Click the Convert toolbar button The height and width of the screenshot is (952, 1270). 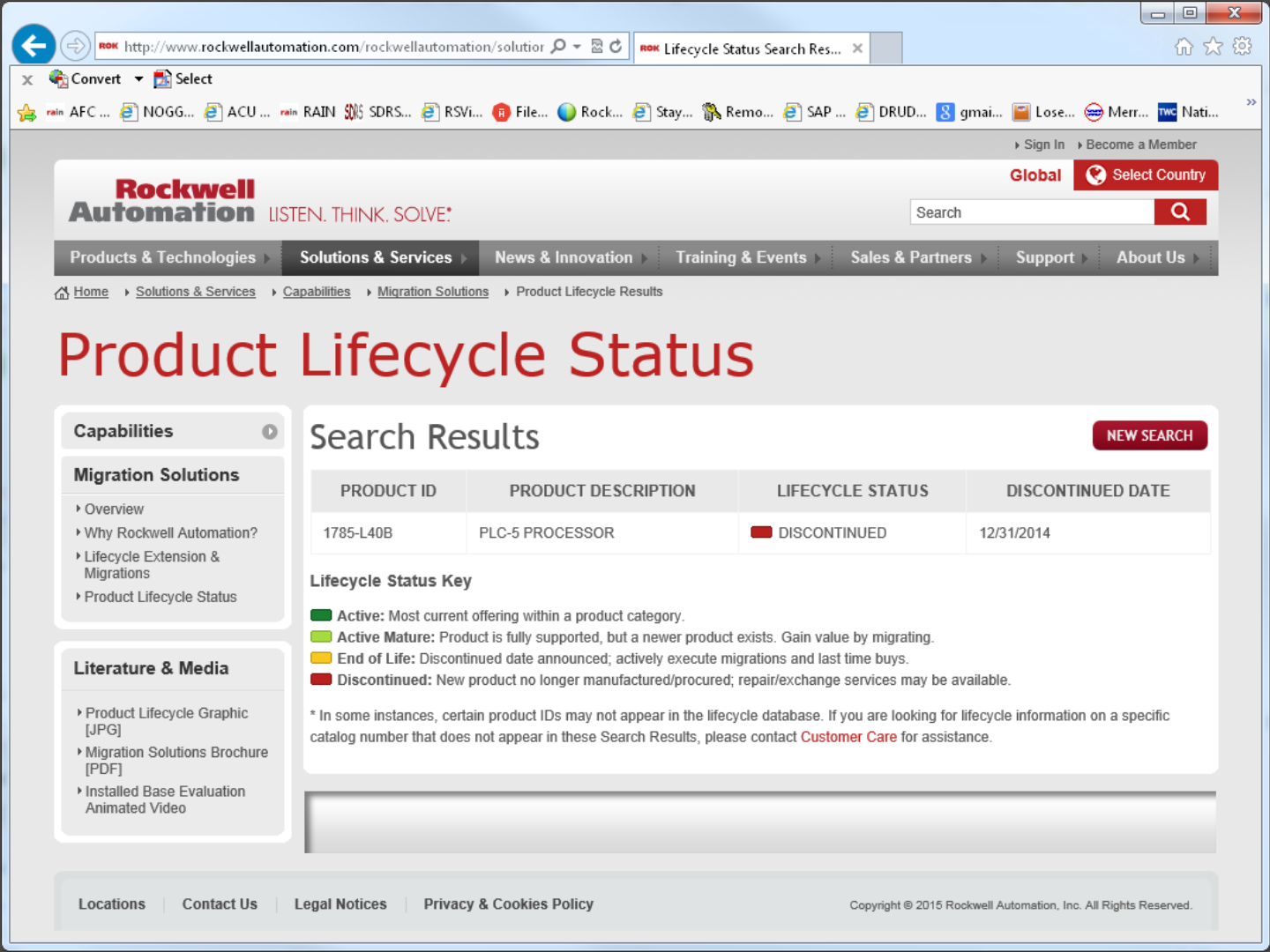[x=85, y=78]
